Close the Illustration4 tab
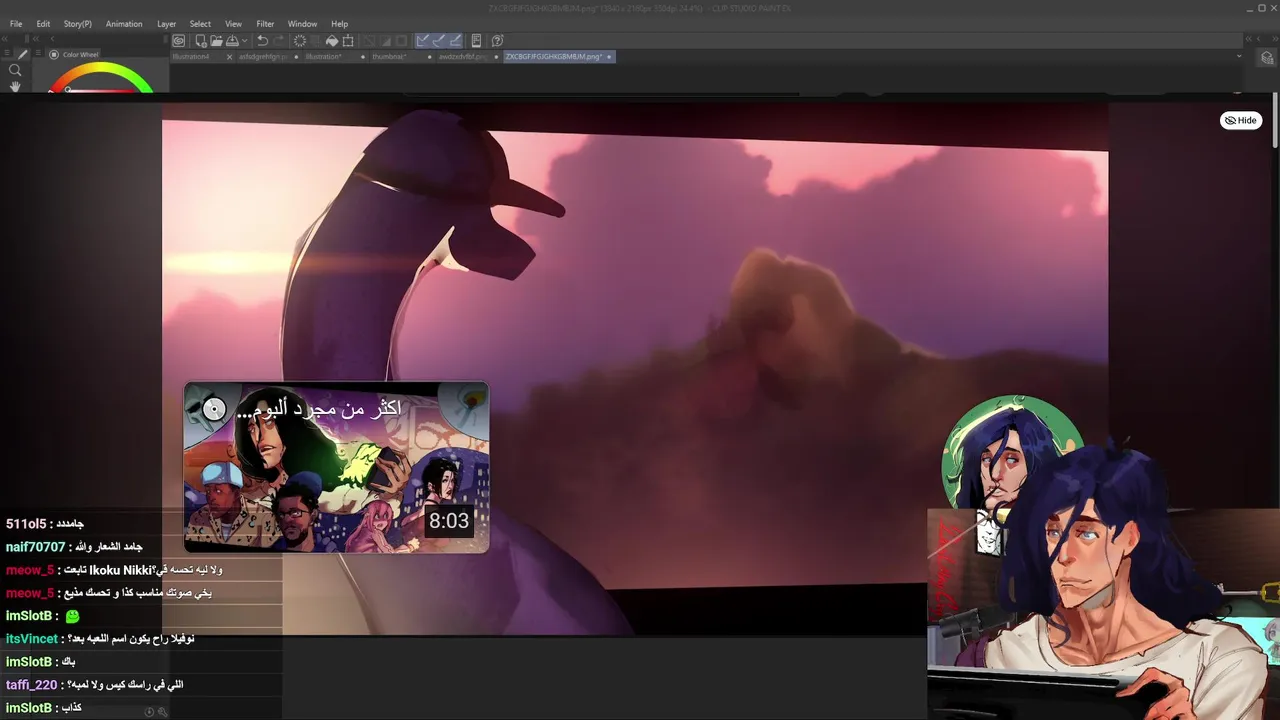Image resolution: width=1280 pixels, height=720 pixels. (229, 57)
